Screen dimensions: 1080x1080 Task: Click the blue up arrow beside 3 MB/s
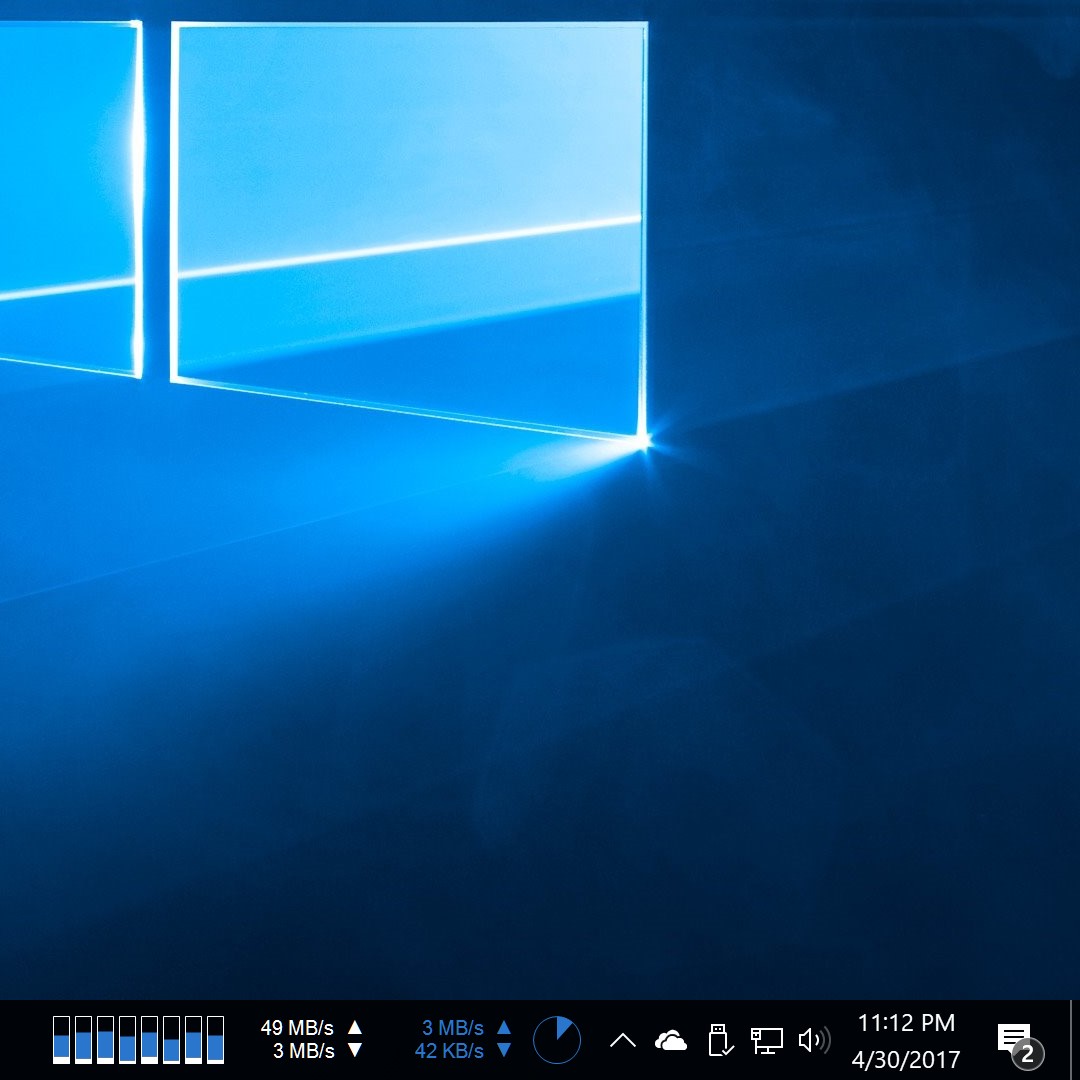pyautogui.click(x=504, y=1027)
